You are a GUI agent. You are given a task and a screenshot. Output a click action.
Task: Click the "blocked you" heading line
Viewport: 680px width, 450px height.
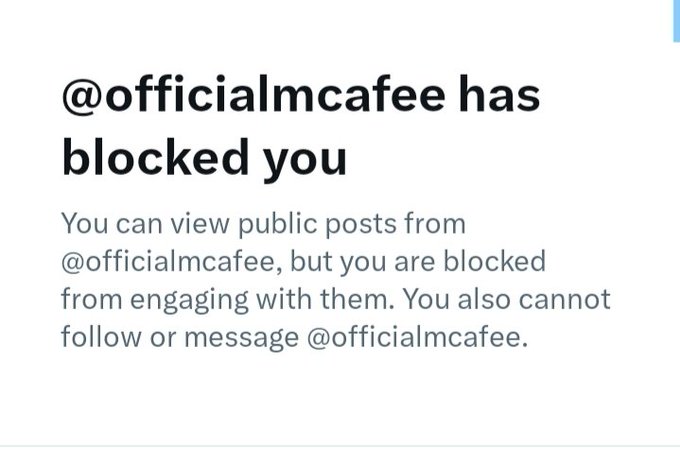pos(204,157)
